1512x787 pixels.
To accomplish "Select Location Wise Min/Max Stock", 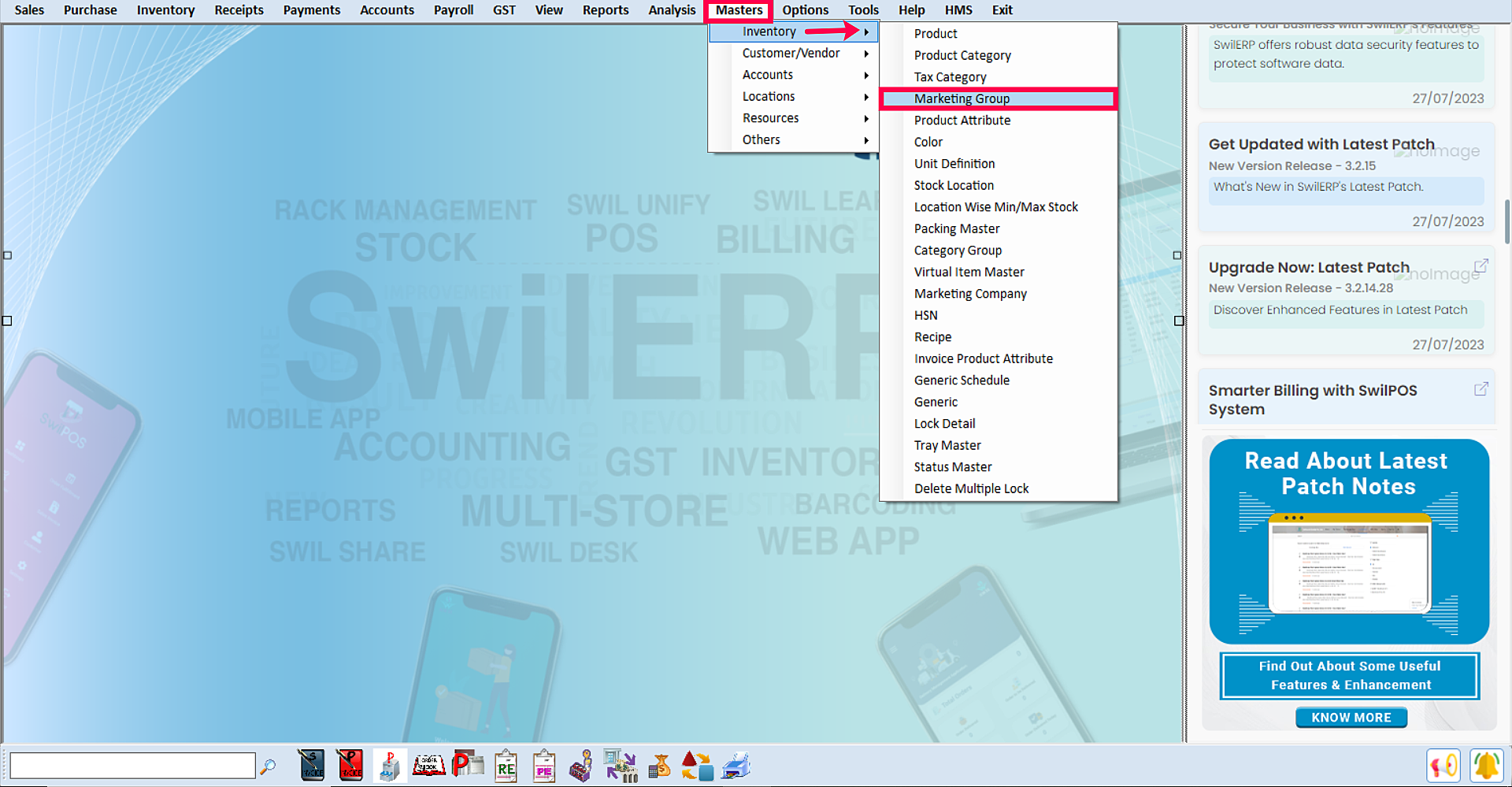I will 998,207.
